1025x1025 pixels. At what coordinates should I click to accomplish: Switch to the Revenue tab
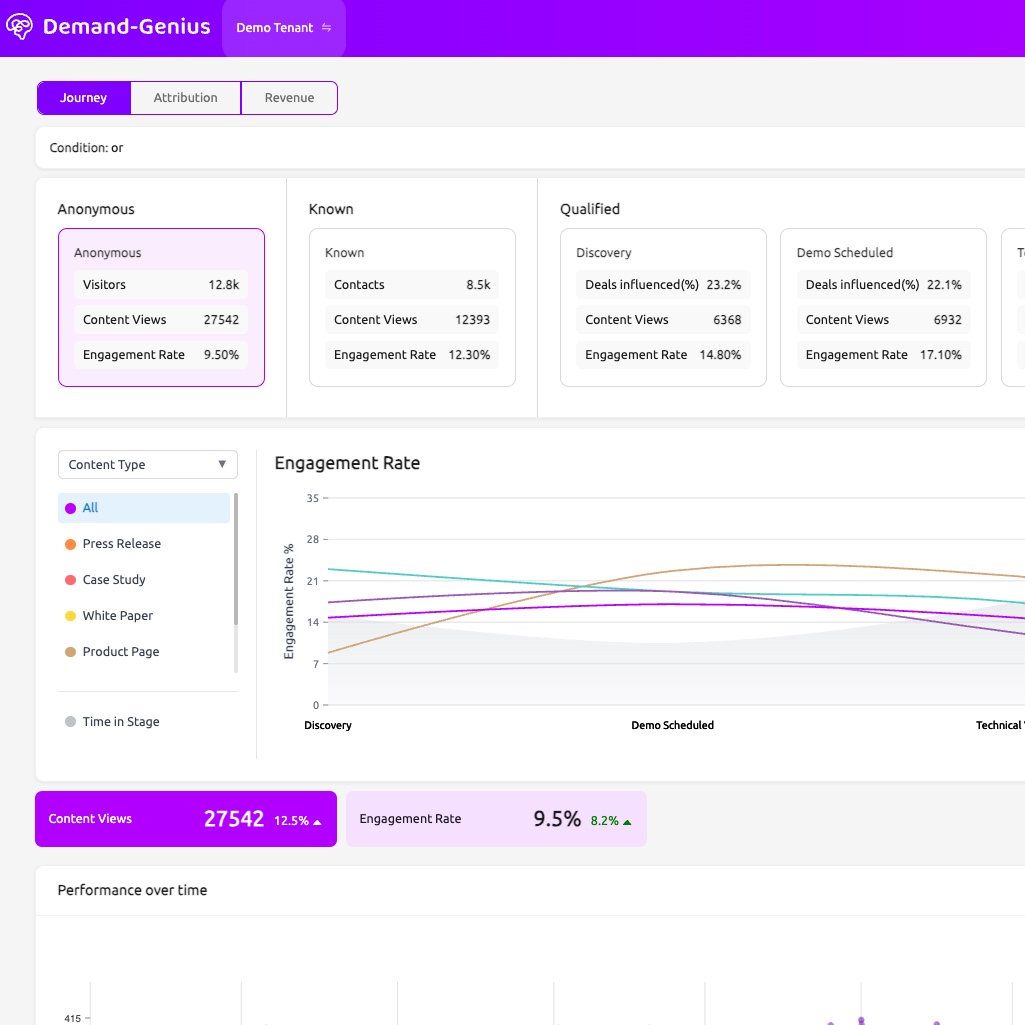(289, 98)
